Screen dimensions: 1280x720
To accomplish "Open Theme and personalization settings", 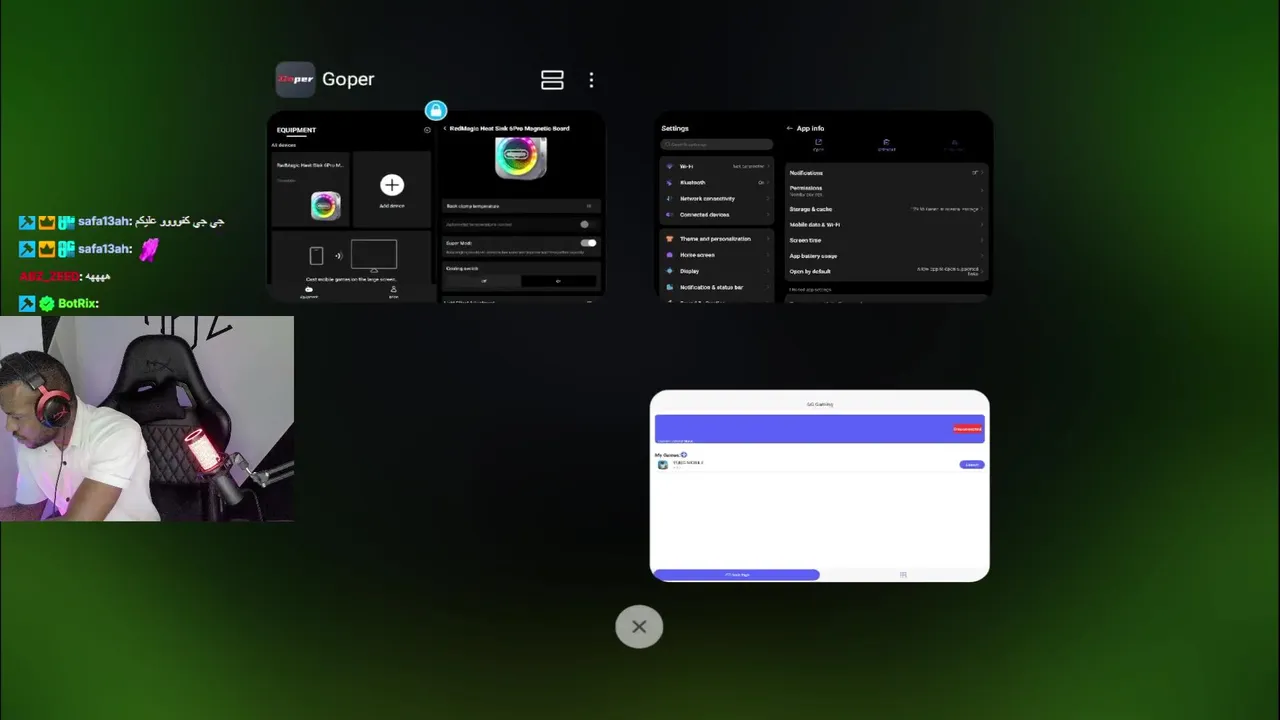I will click(717, 239).
